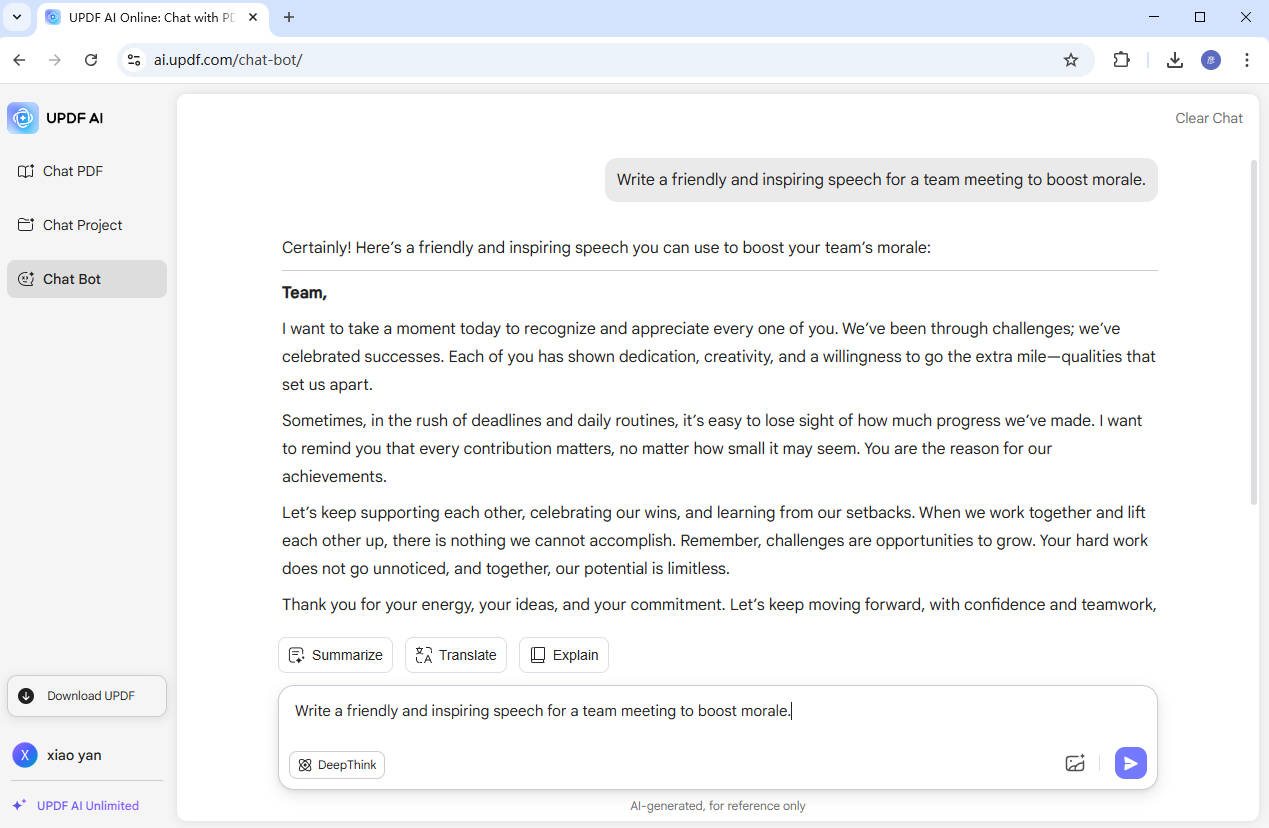The image size is (1269, 828).
Task: Click the Summarize button
Action: point(335,655)
